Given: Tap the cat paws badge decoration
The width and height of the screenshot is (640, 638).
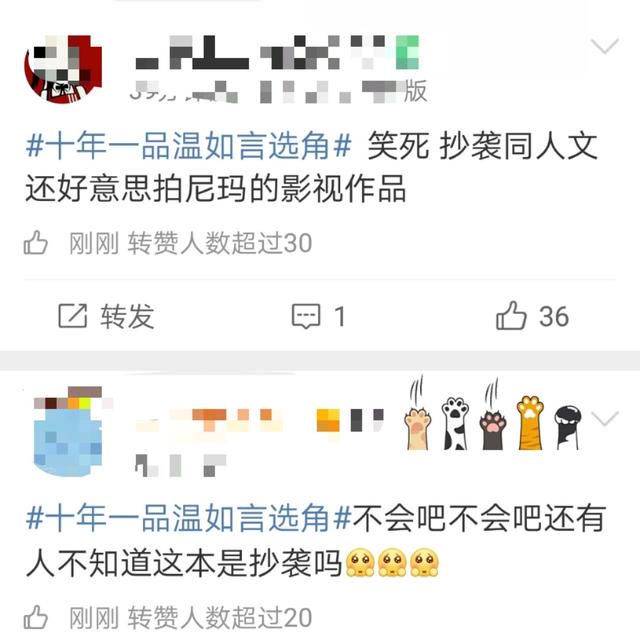Looking at the screenshot, I should coord(492,413).
